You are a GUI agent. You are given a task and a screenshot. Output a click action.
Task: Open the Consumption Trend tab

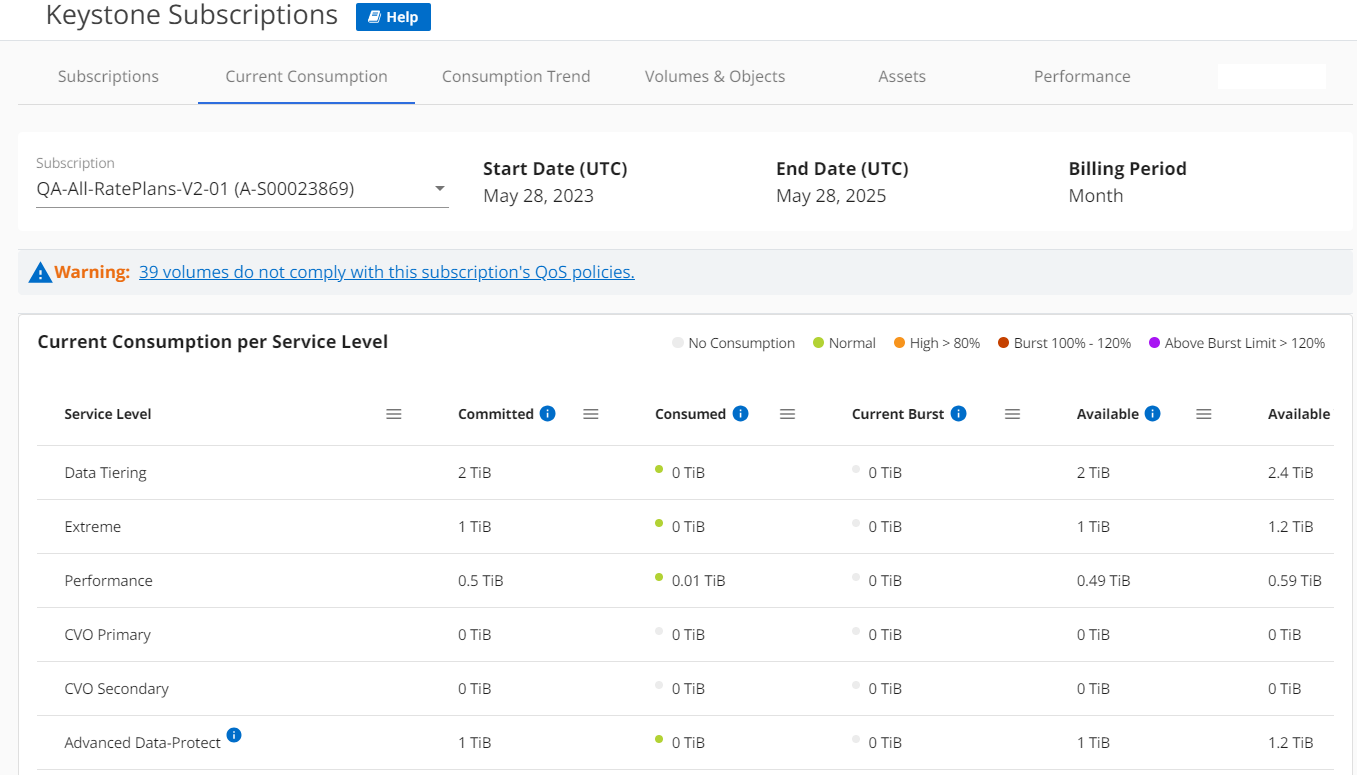[x=516, y=77]
